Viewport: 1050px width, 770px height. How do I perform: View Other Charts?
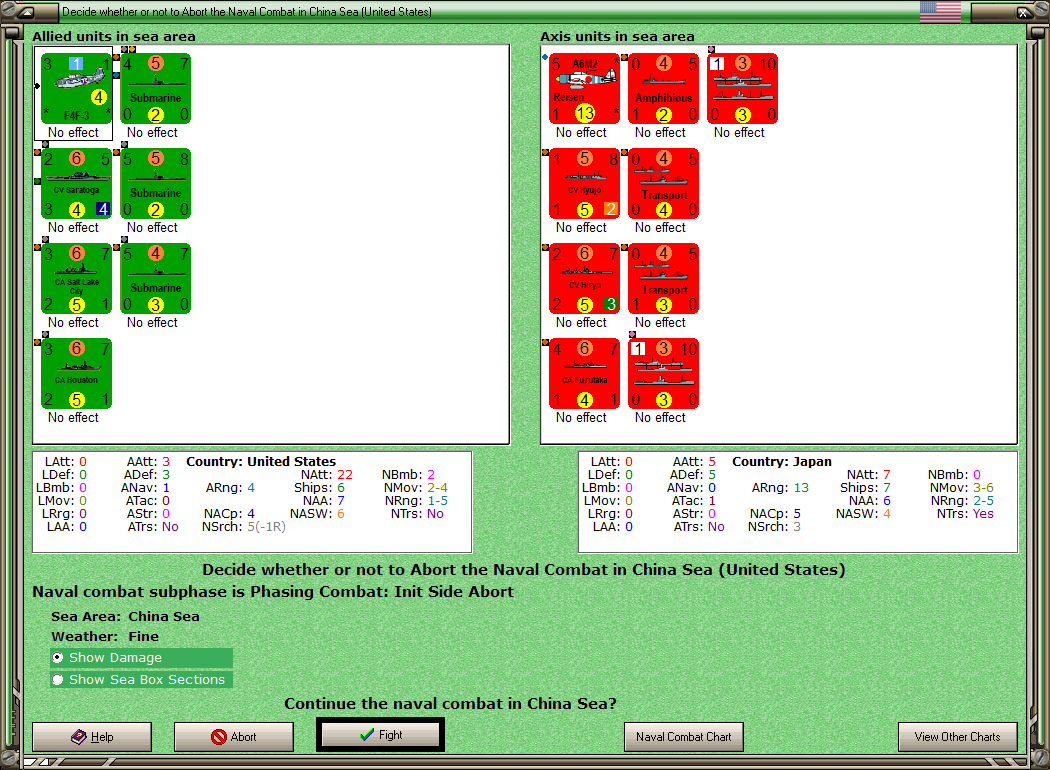pos(958,737)
